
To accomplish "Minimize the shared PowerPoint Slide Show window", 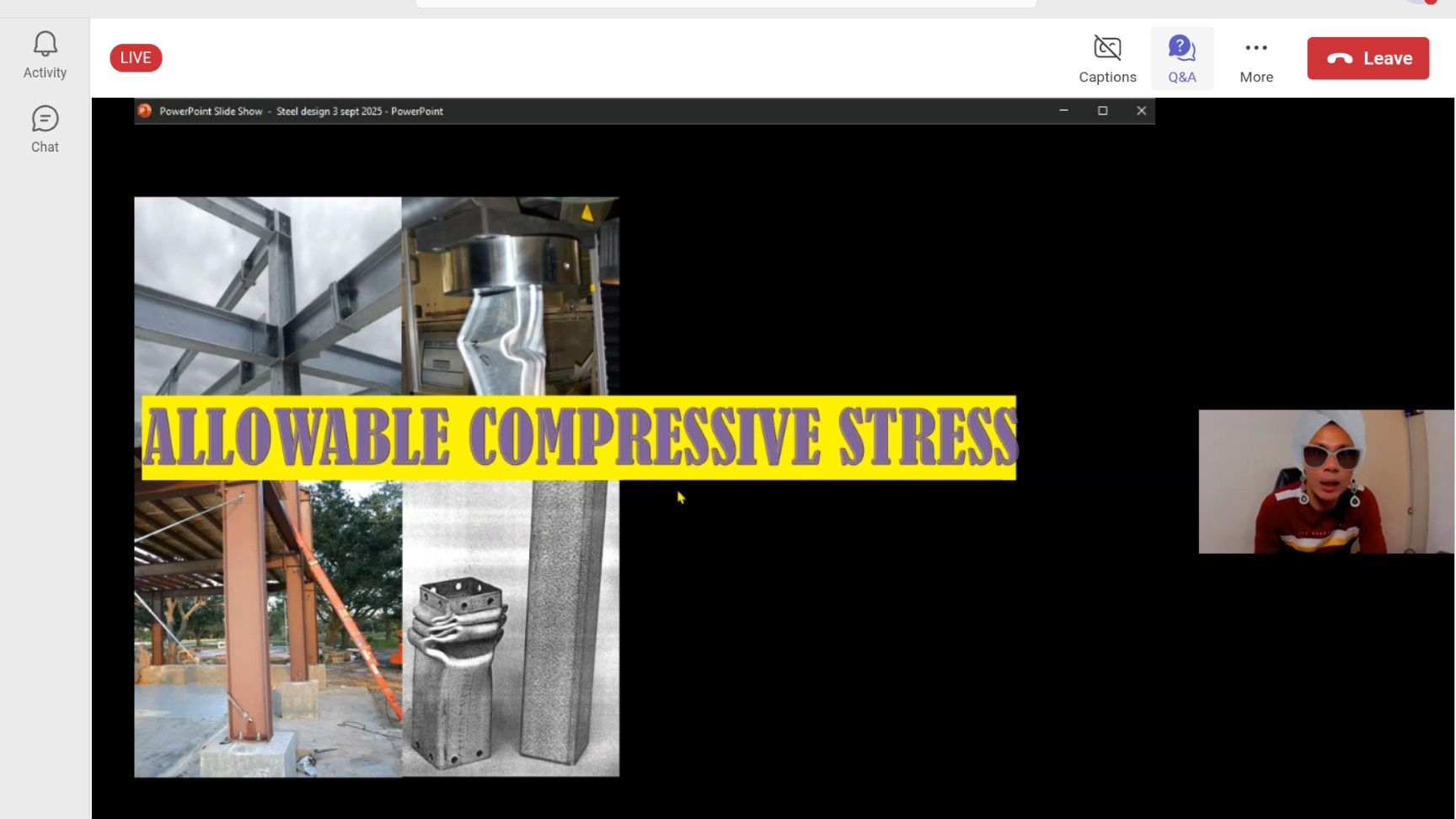I will pyautogui.click(x=1063, y=111).
